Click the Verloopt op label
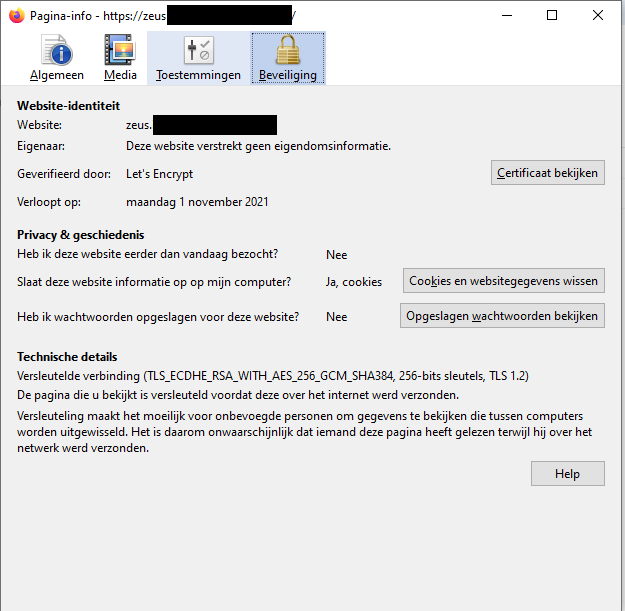This screenshot has width=625, height=611. [49, 202]
